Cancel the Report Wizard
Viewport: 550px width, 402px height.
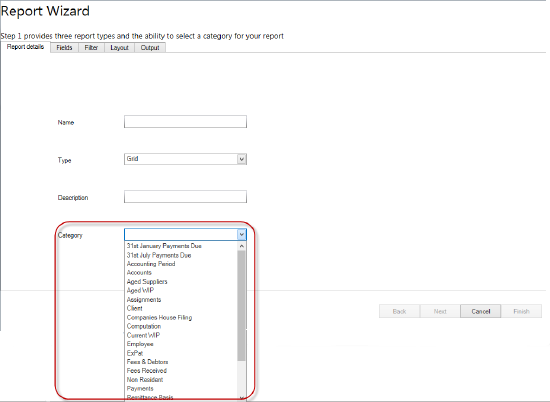[x=481, y=311]
